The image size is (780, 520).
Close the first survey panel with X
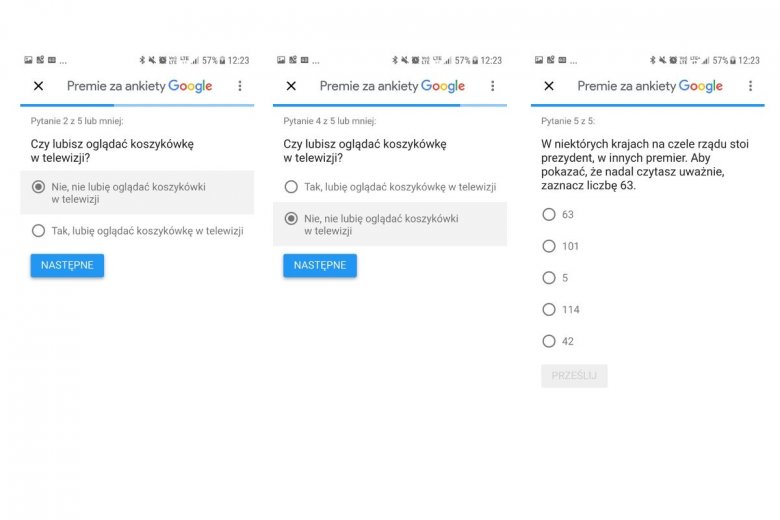[x=38, y=86]
